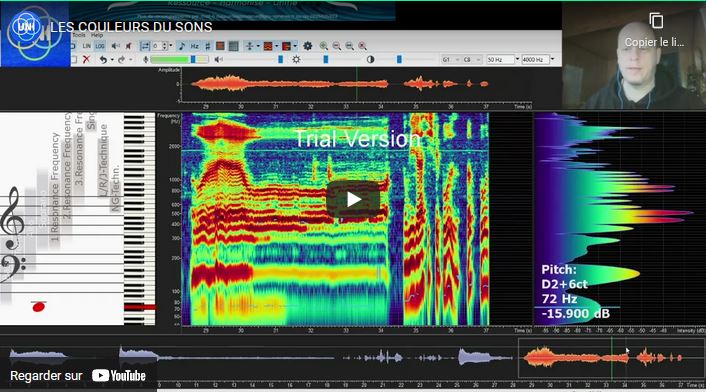Screen dimensions: 706x392
Task: Click the green playhead in the overview waveform
Action: pos(611,358)
